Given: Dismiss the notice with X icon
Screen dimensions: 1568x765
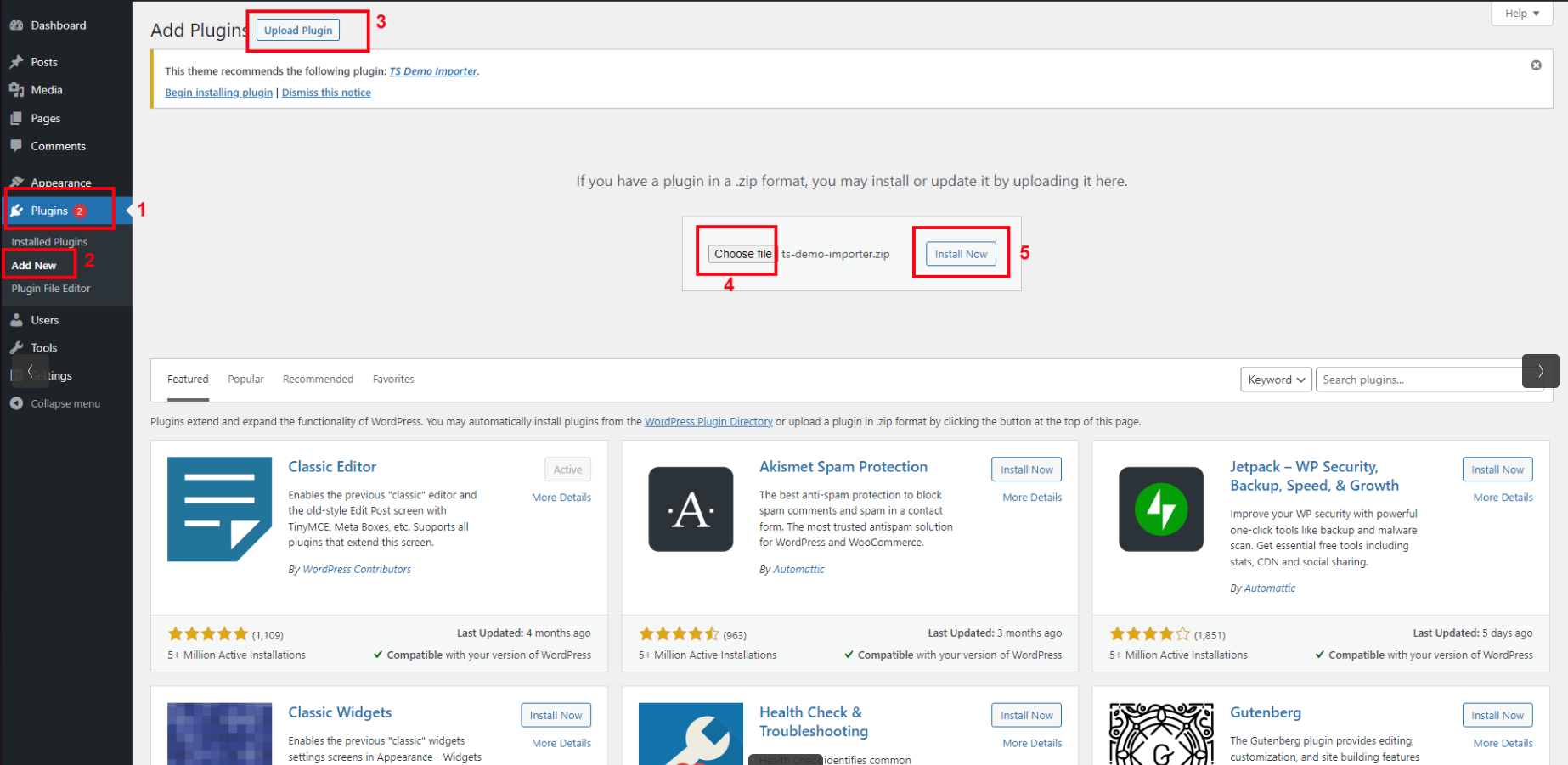Looking at the screenshot, I should click(1536, 65).
